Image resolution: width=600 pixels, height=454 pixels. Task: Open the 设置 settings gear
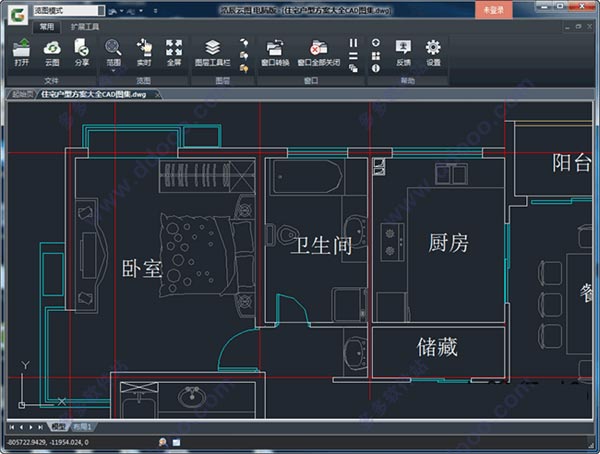click(x=433, y=53)
